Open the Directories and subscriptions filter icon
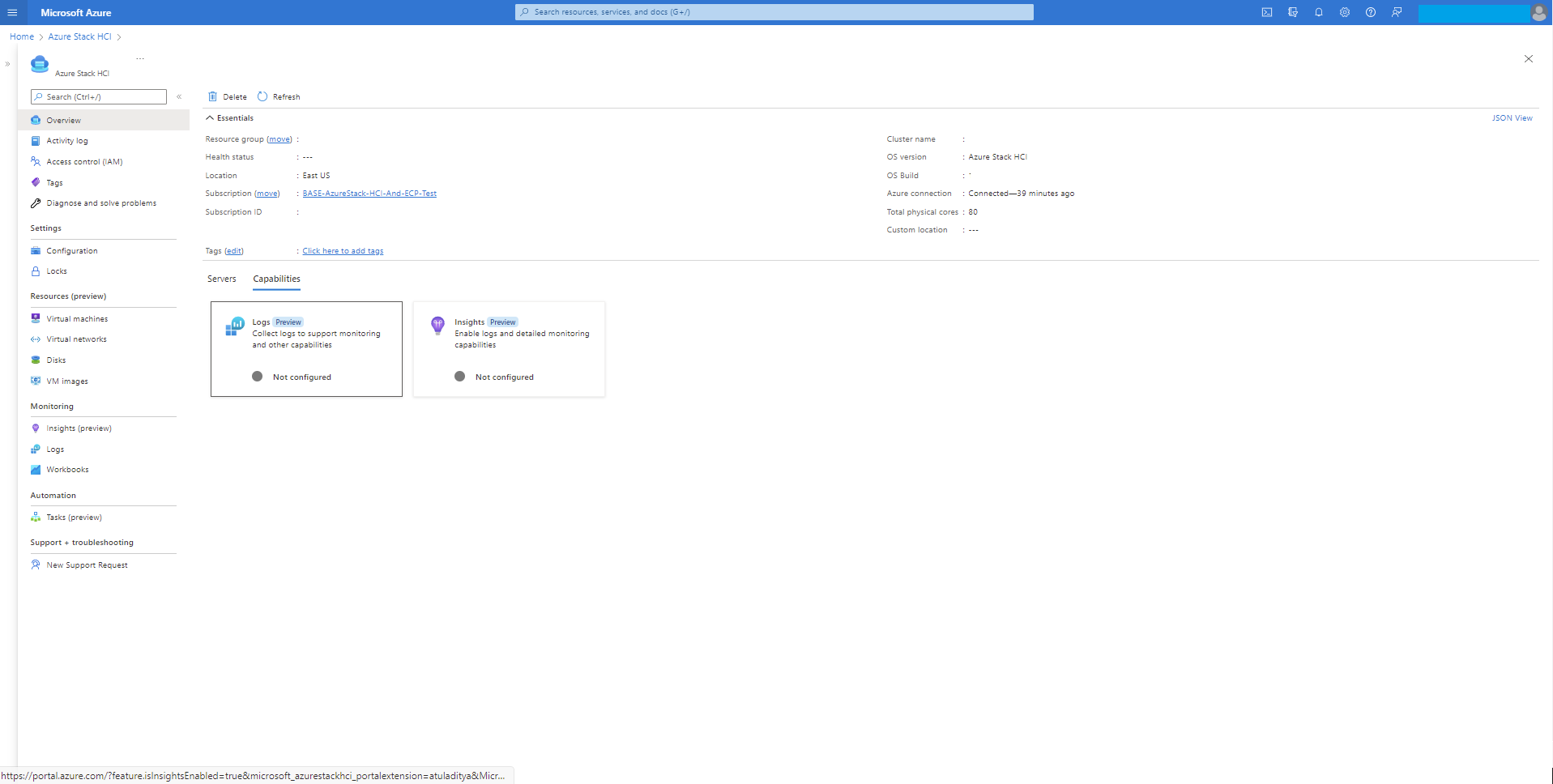Screen dimensions: 1553x784 [x=1293, y=12]
